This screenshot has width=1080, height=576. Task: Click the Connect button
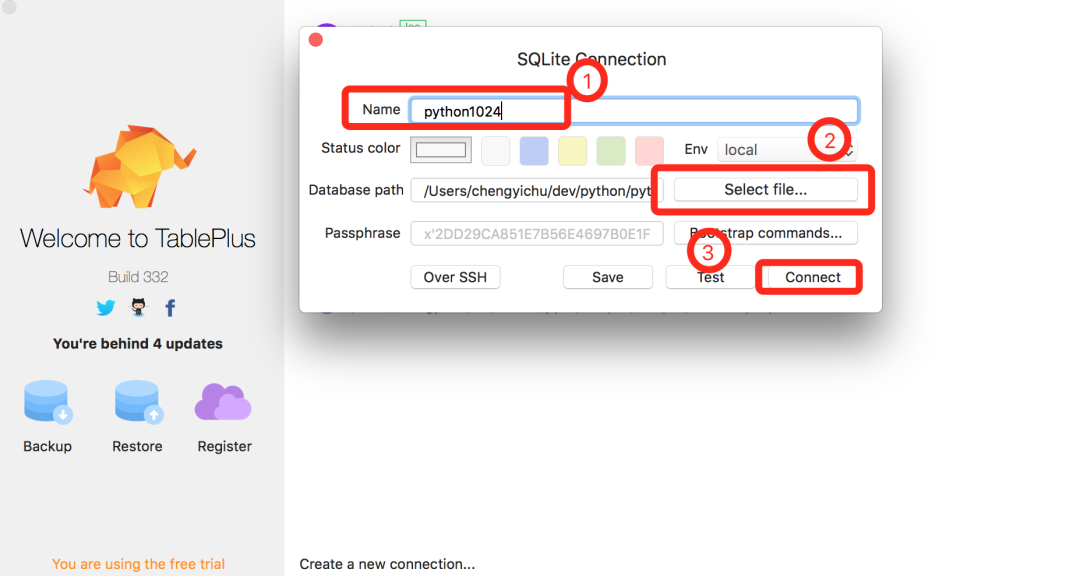click(x=813, y=277)
